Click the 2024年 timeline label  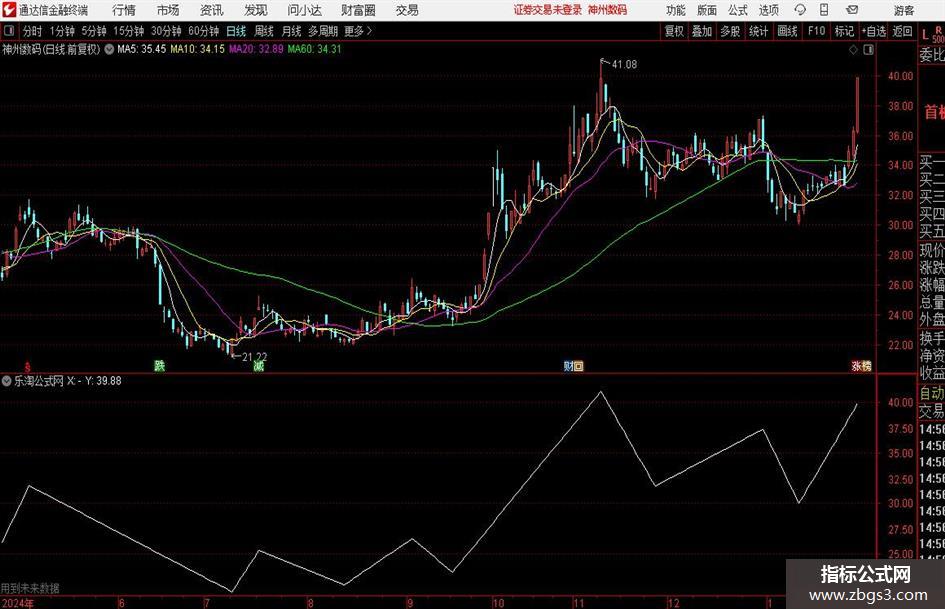tap(17, 603)
